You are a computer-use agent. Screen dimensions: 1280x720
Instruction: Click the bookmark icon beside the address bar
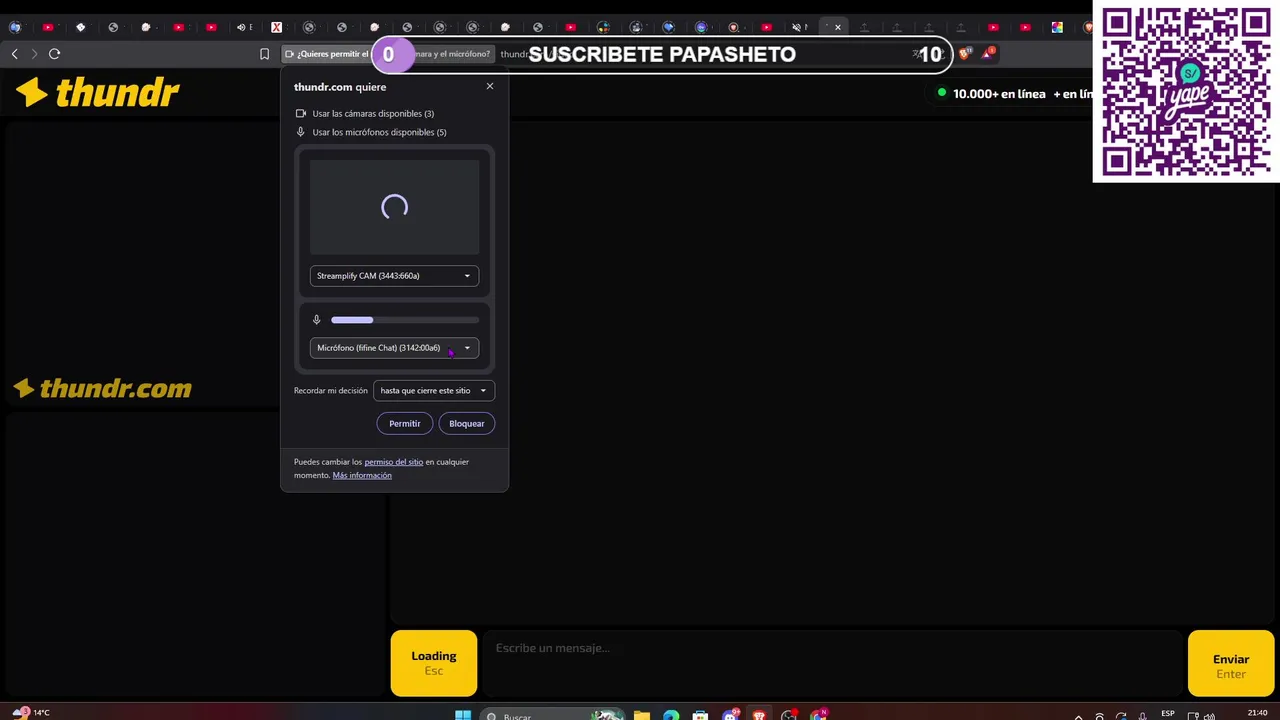coord(265,54)
